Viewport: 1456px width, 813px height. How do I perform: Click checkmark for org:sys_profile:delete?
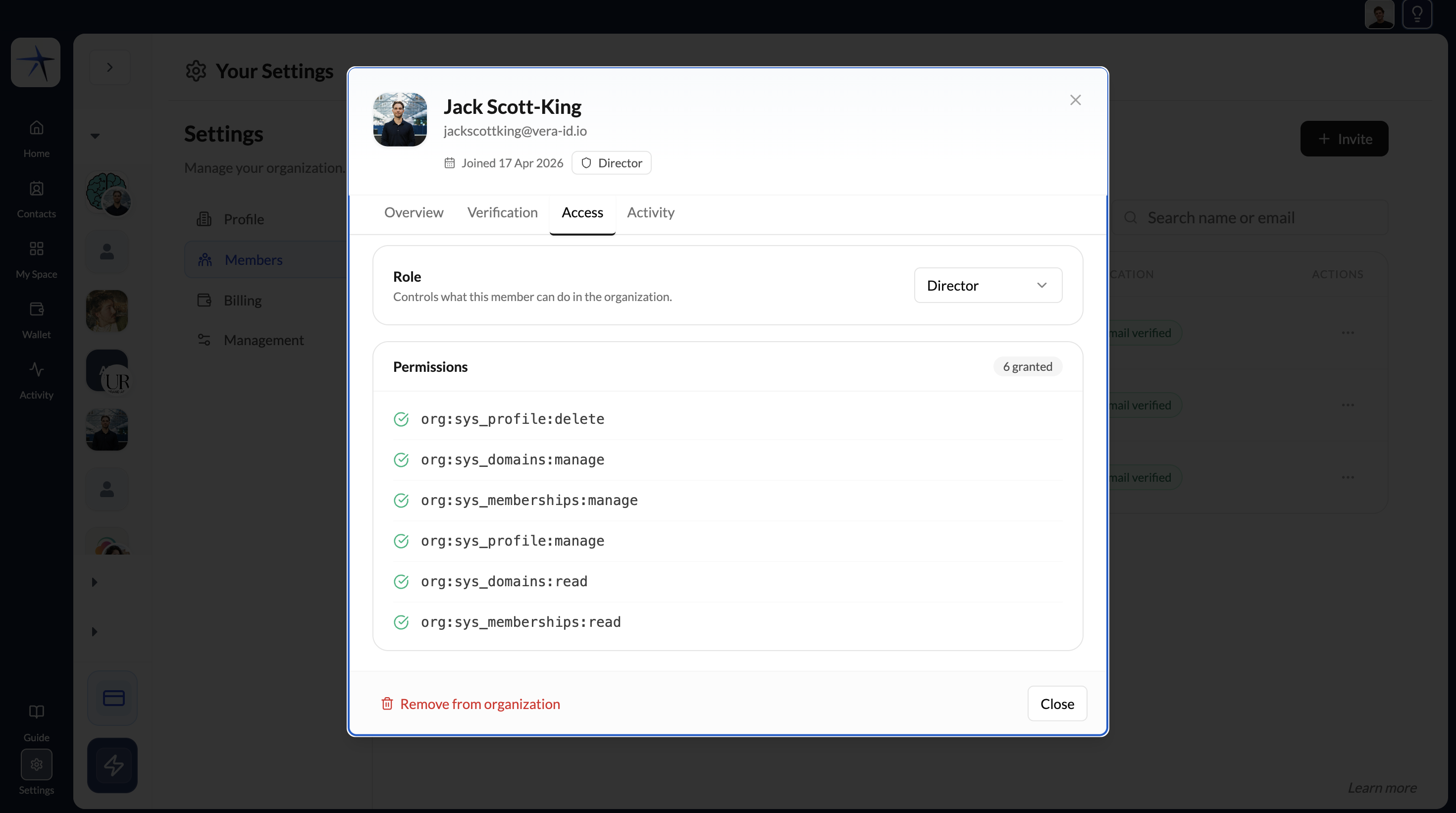[401, 419]
